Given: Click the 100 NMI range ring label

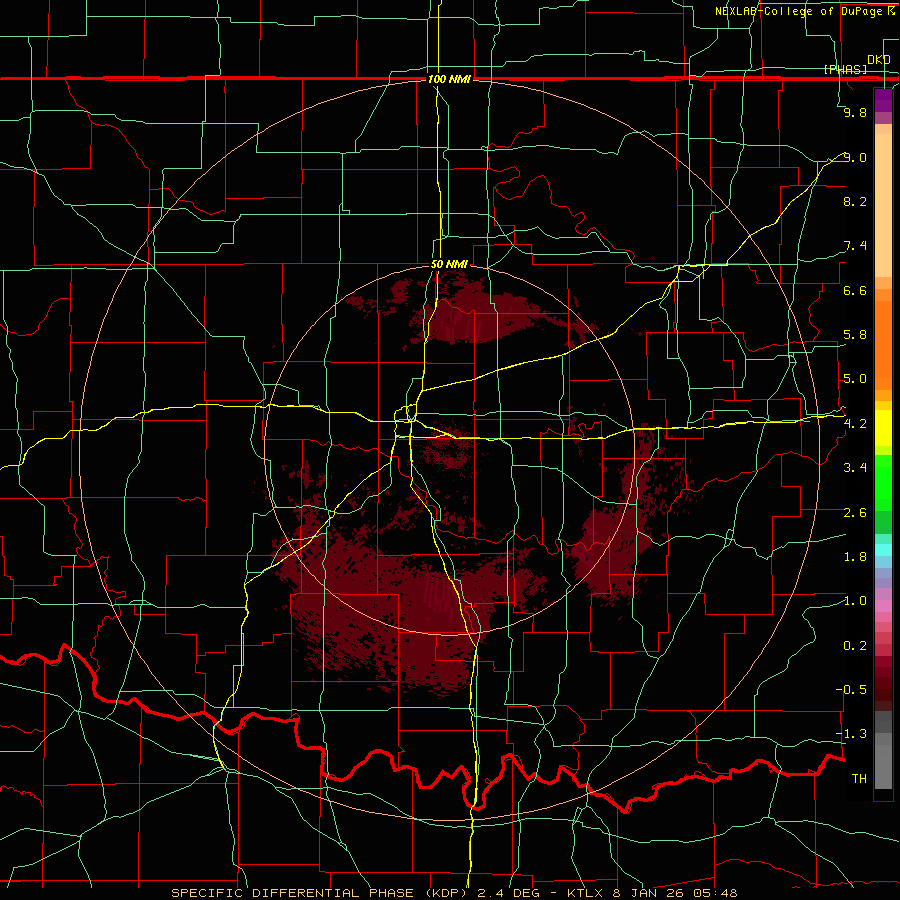Looking at the screenshot, I should tap(449, 79).
